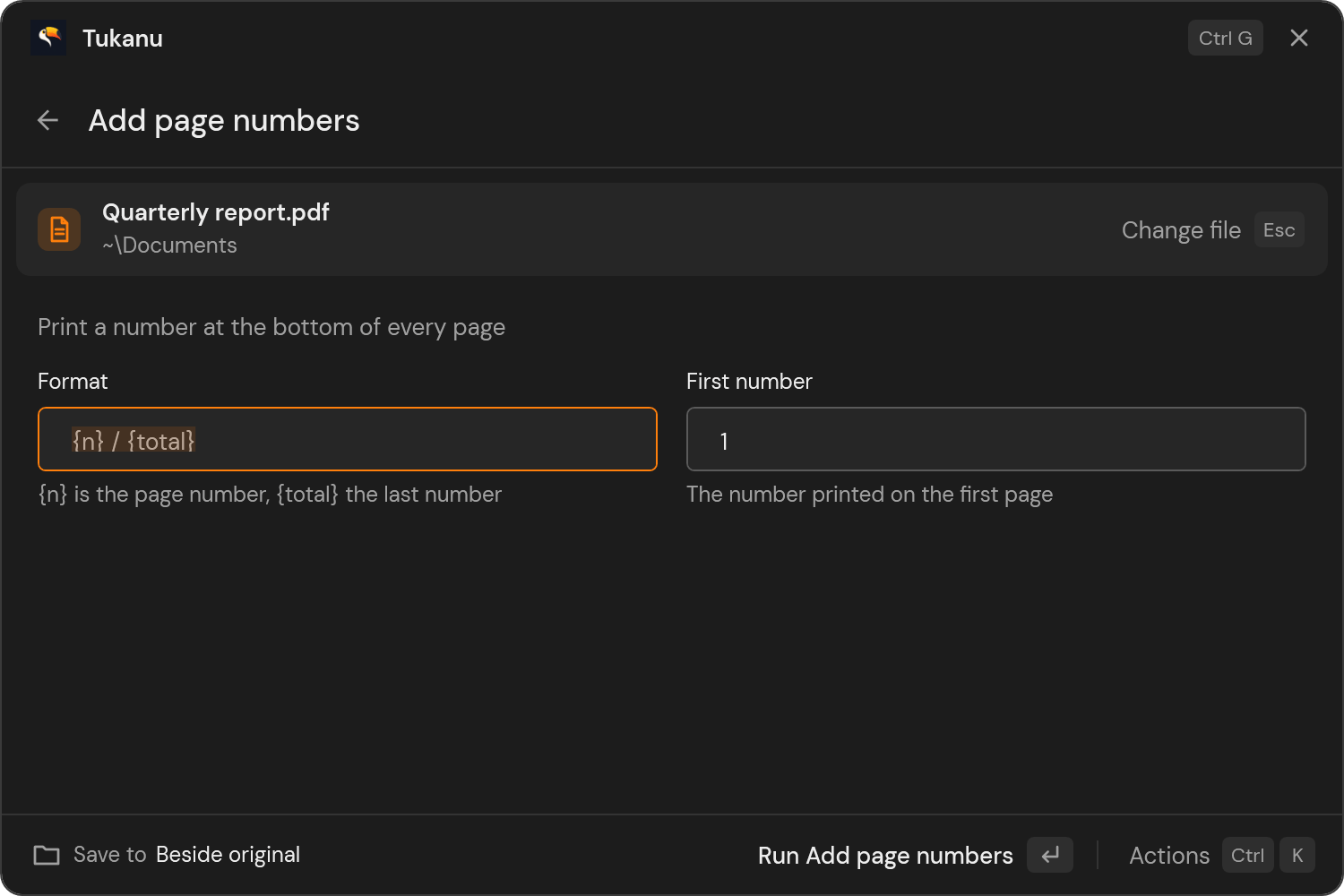Click the Esc key badge

click(1279, 230)
